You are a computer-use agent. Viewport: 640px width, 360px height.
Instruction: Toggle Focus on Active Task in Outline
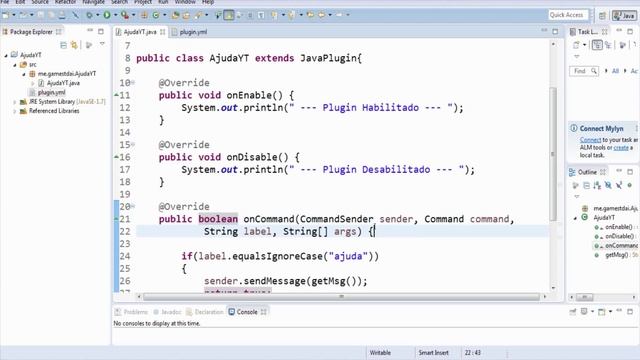pyautogui.click(x=576, y=185)
